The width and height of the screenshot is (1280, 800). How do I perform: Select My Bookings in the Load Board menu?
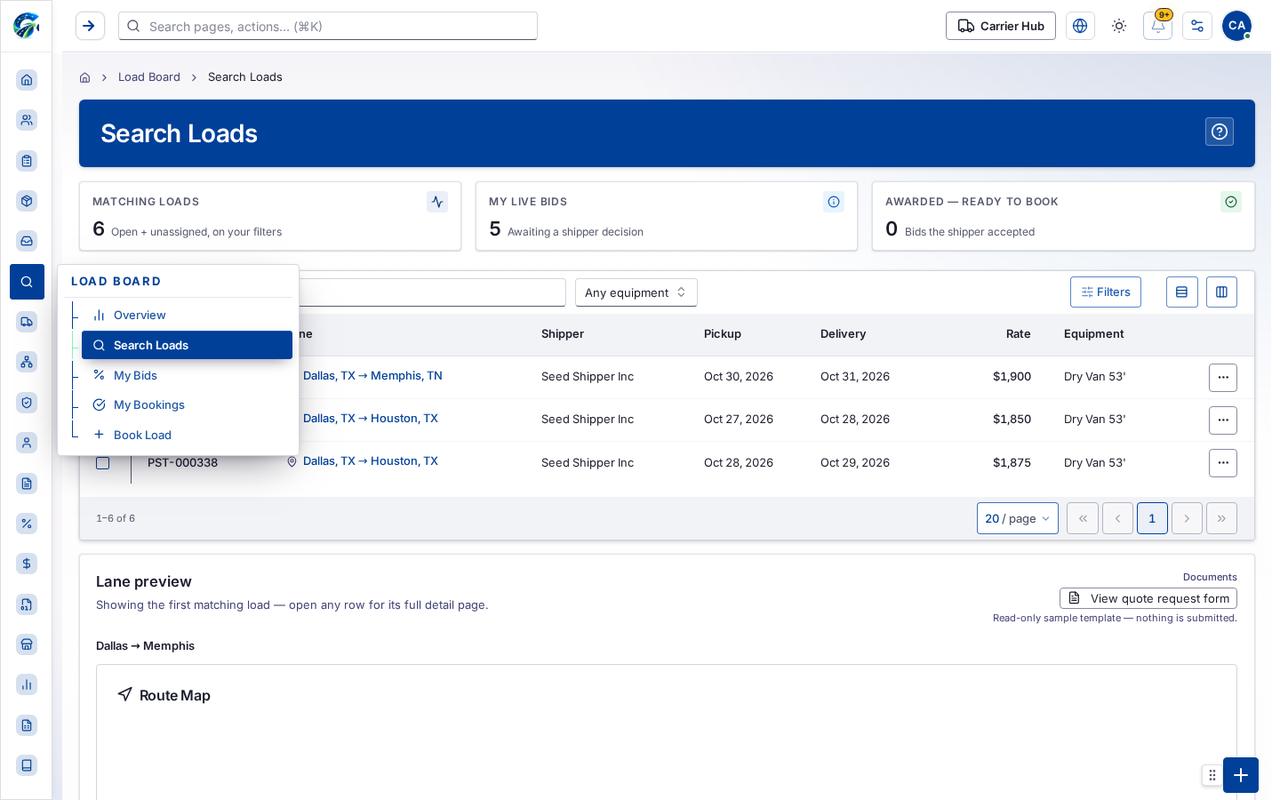187,405
